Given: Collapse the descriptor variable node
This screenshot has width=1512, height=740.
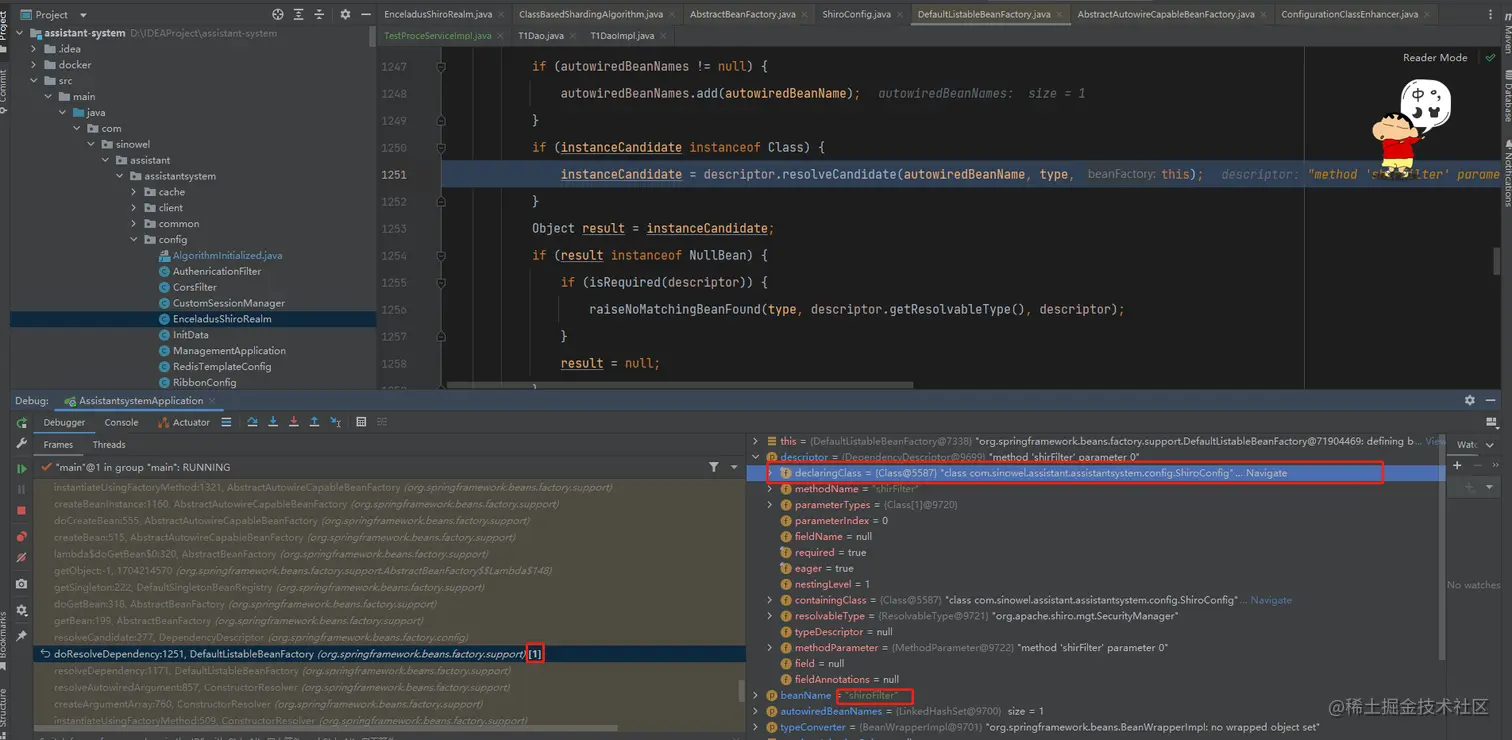Looking at the screenshot, I should (x=756, y=457).
